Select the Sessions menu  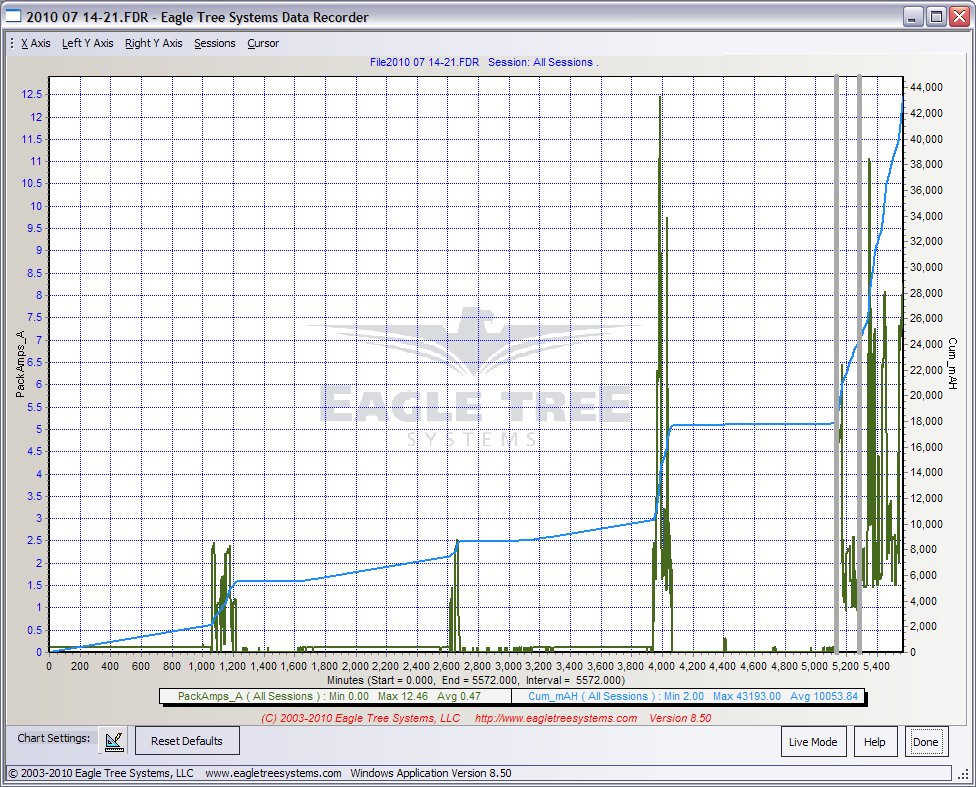pyautogui.click(x=215, y=43)
